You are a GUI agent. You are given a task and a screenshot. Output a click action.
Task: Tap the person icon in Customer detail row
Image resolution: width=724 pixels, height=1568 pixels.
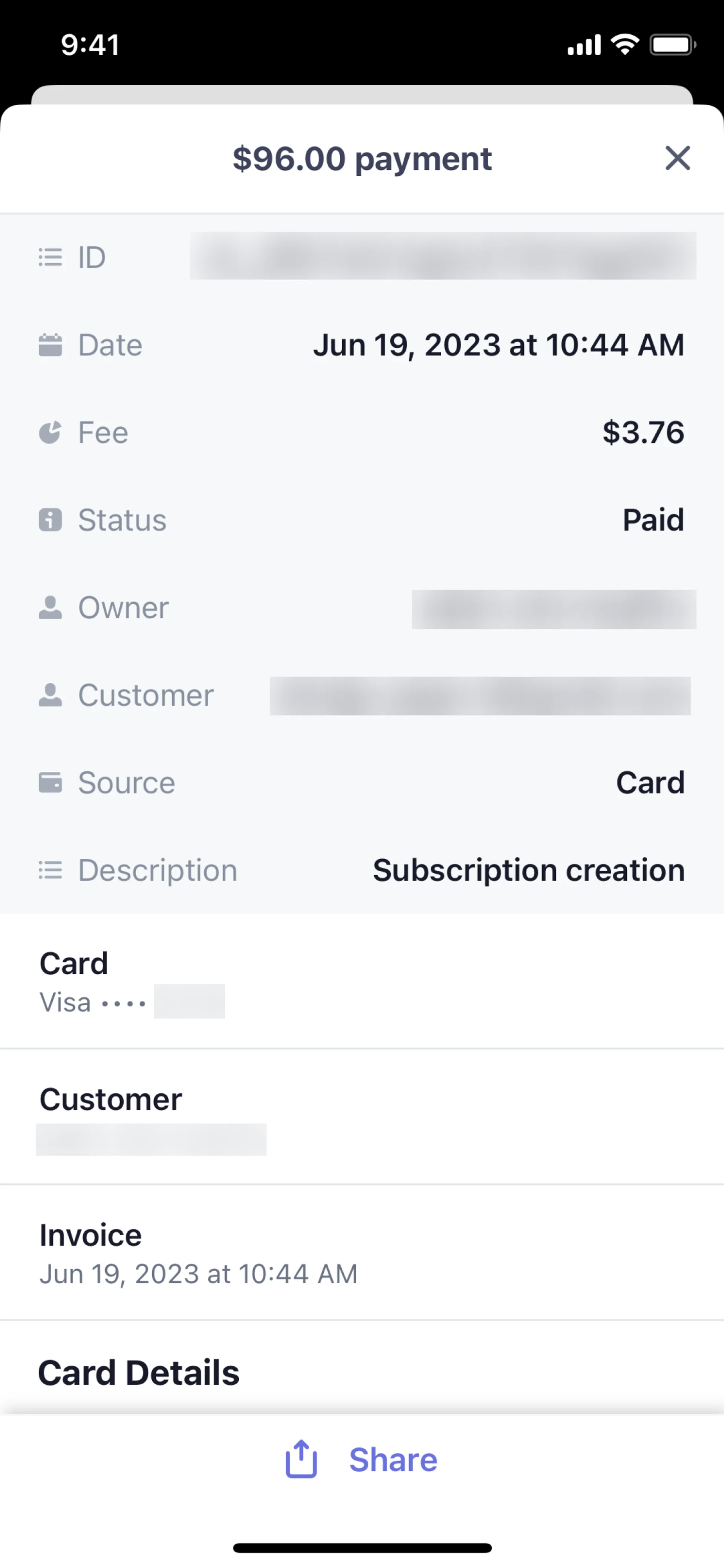(x=50, y=695)
